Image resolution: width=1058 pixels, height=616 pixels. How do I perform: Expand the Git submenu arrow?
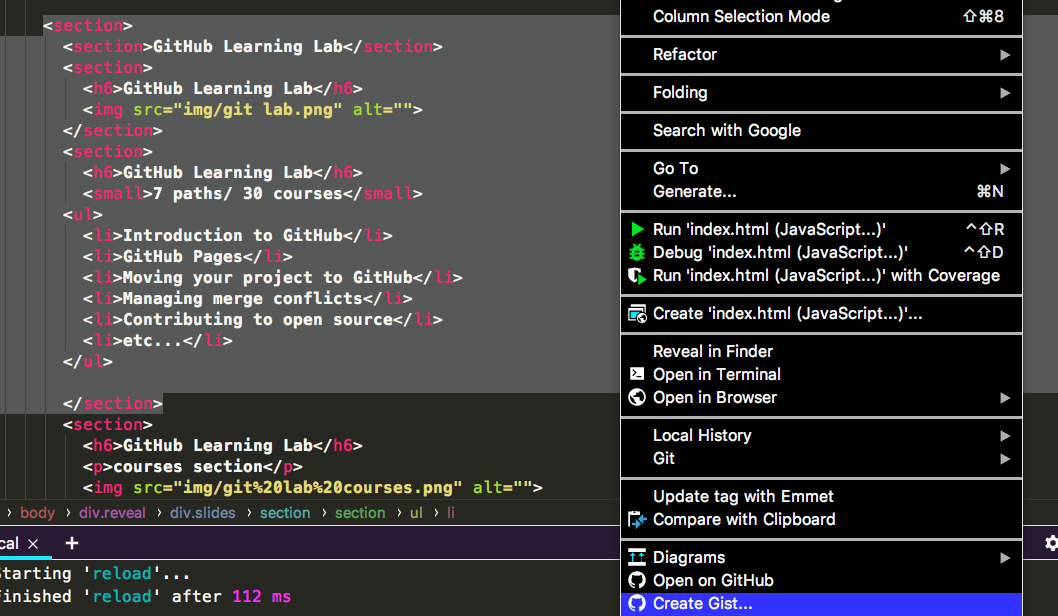1005,459
